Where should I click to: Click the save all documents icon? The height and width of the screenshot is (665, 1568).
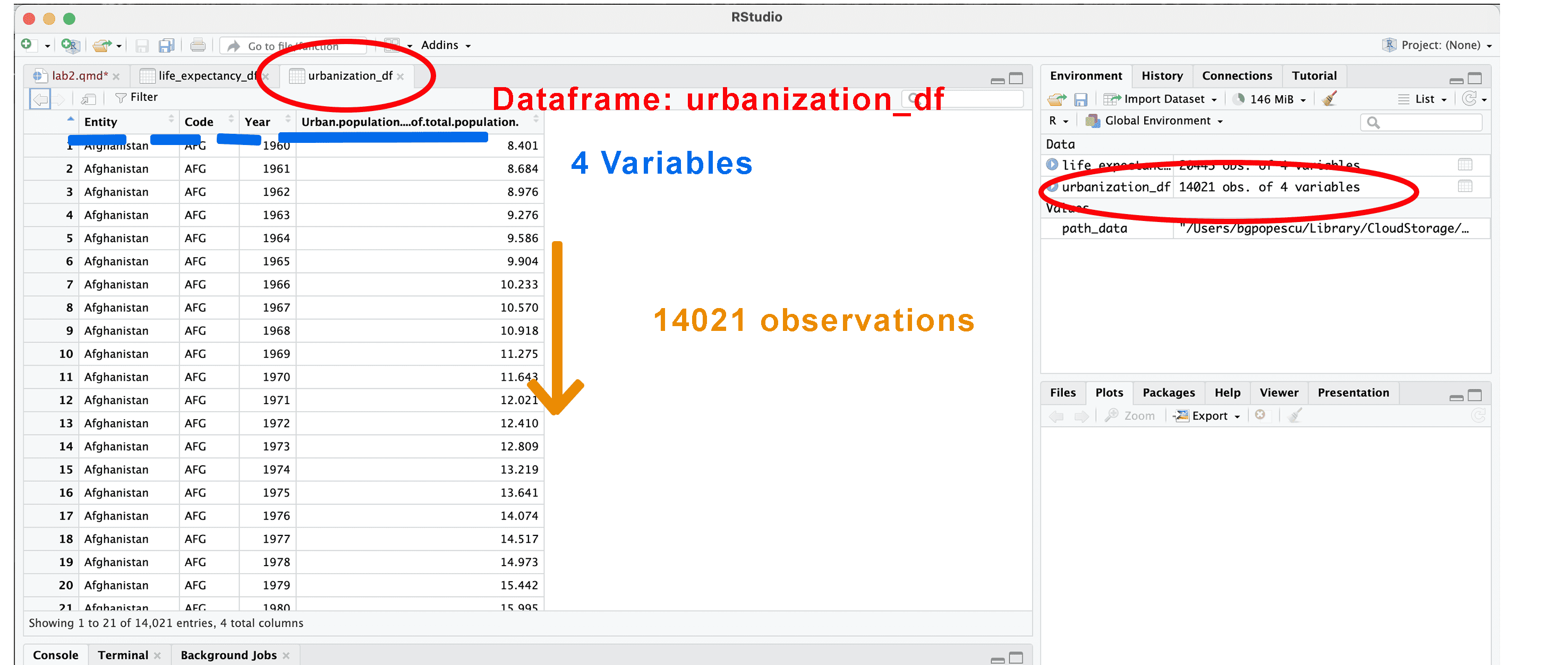166,45
